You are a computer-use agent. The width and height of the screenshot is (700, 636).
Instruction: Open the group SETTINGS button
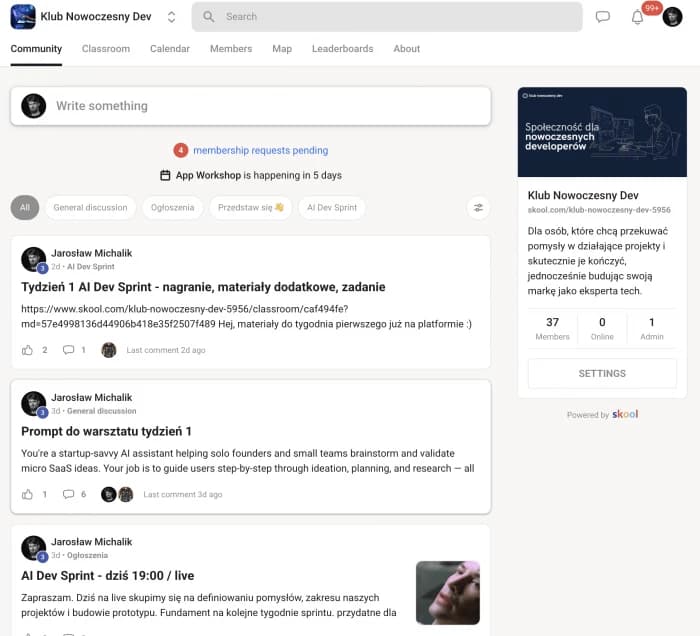[x=602, y=374]
